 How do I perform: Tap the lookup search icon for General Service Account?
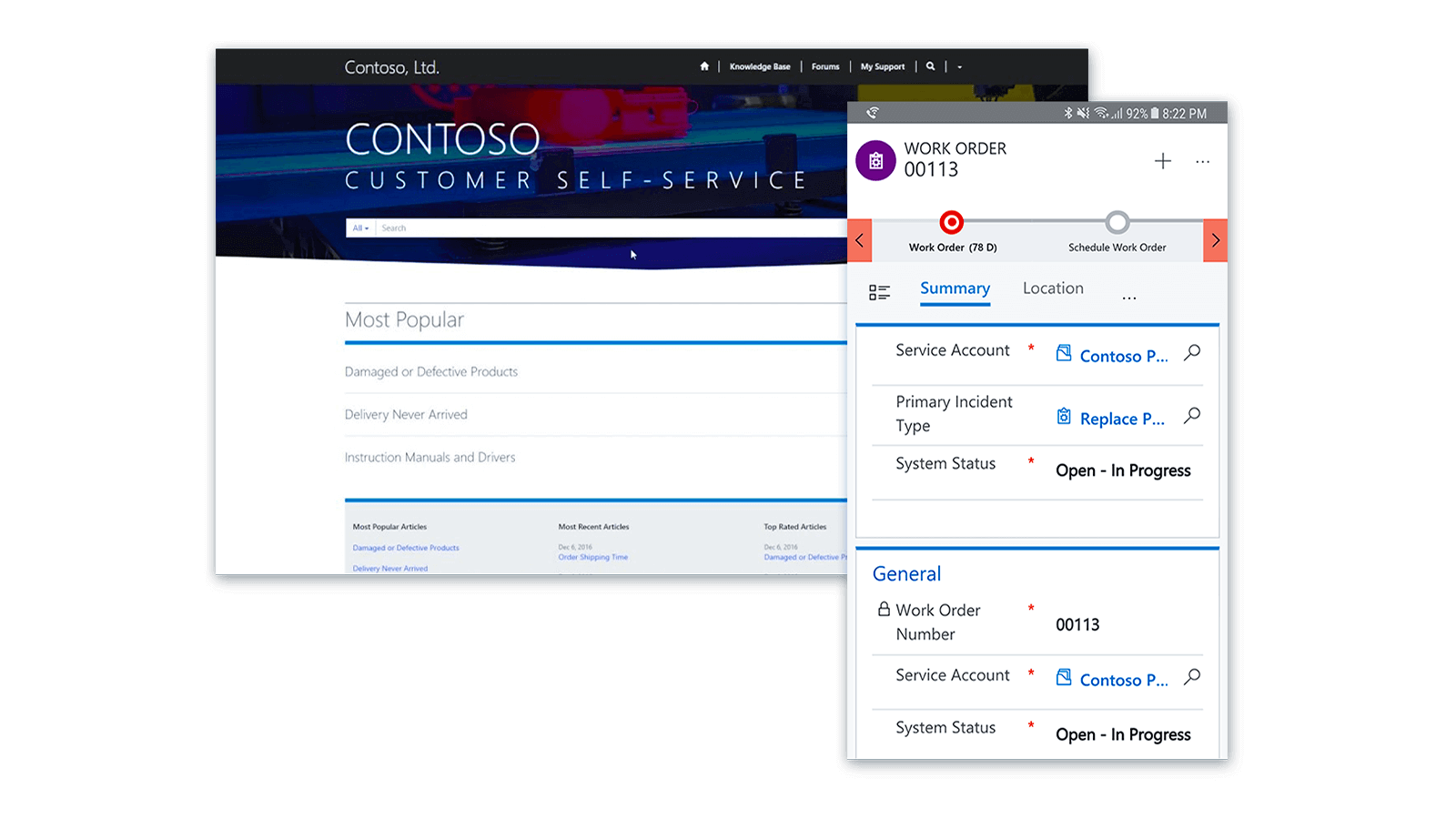click(1192, 677)
